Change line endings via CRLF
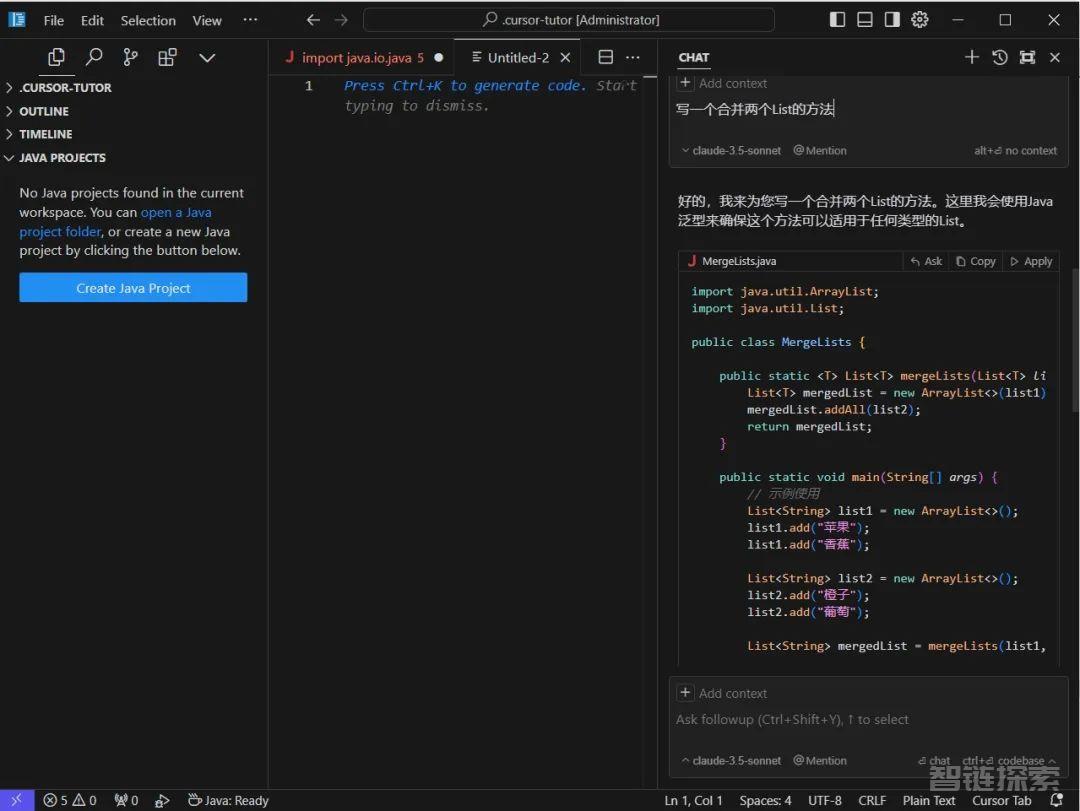The width and height of the screenshot is (1080, 811). pyautogui.click(x=872, y=800)
